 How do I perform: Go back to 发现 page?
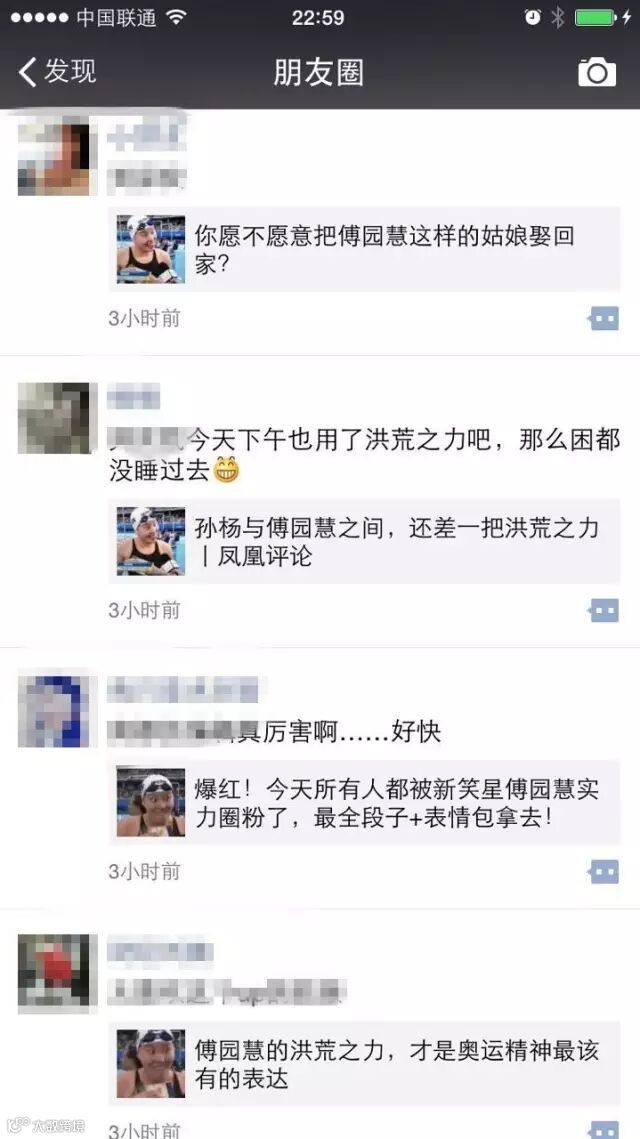(57, 72)
